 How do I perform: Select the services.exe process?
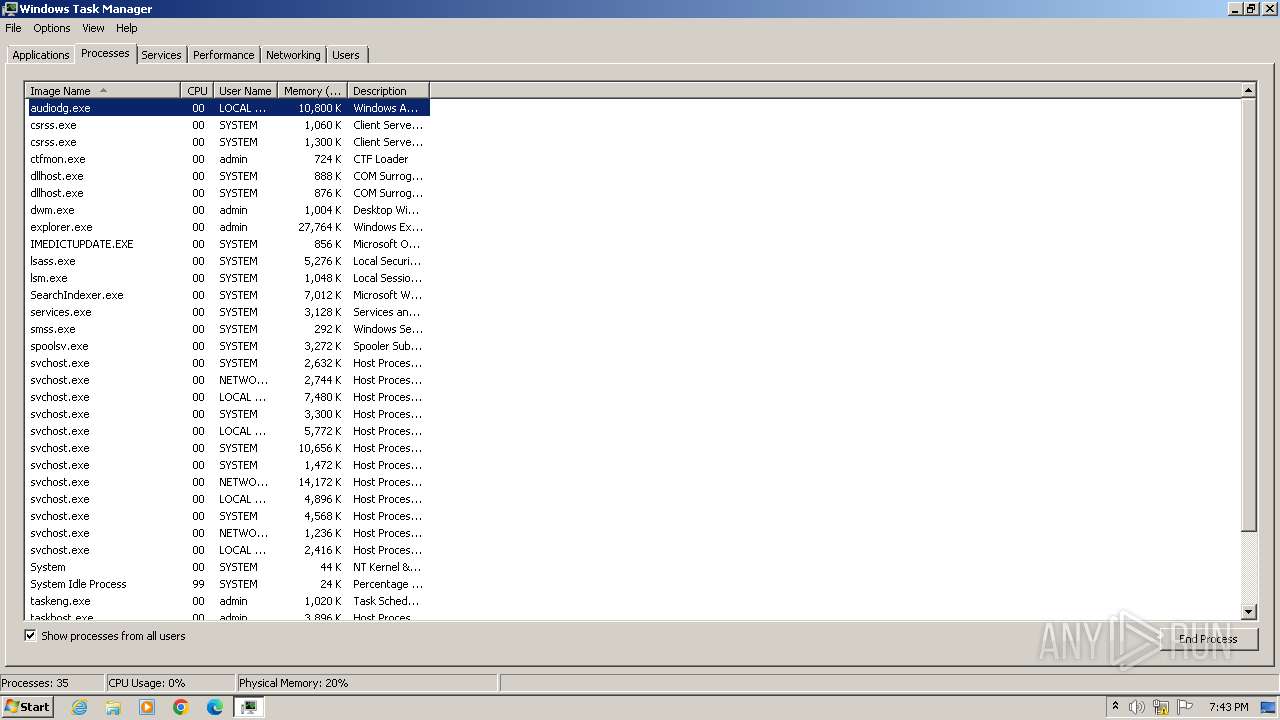coord(227,312)
